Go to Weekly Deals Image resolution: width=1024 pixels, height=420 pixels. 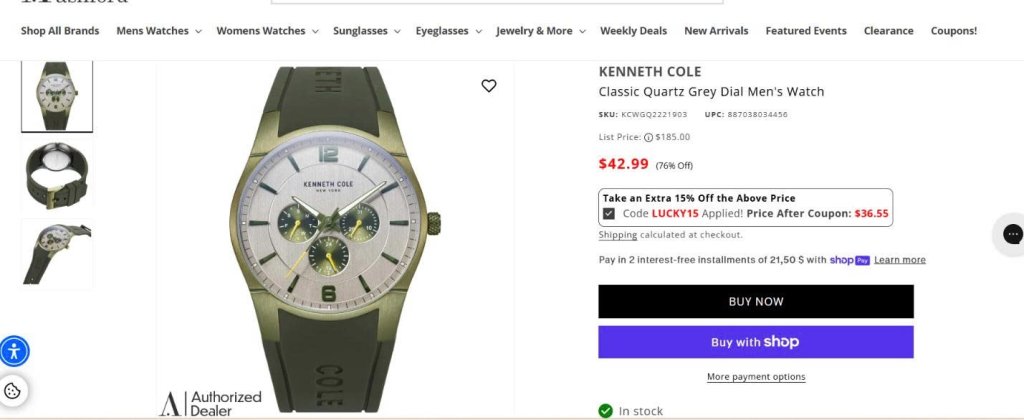click(633, 31)
